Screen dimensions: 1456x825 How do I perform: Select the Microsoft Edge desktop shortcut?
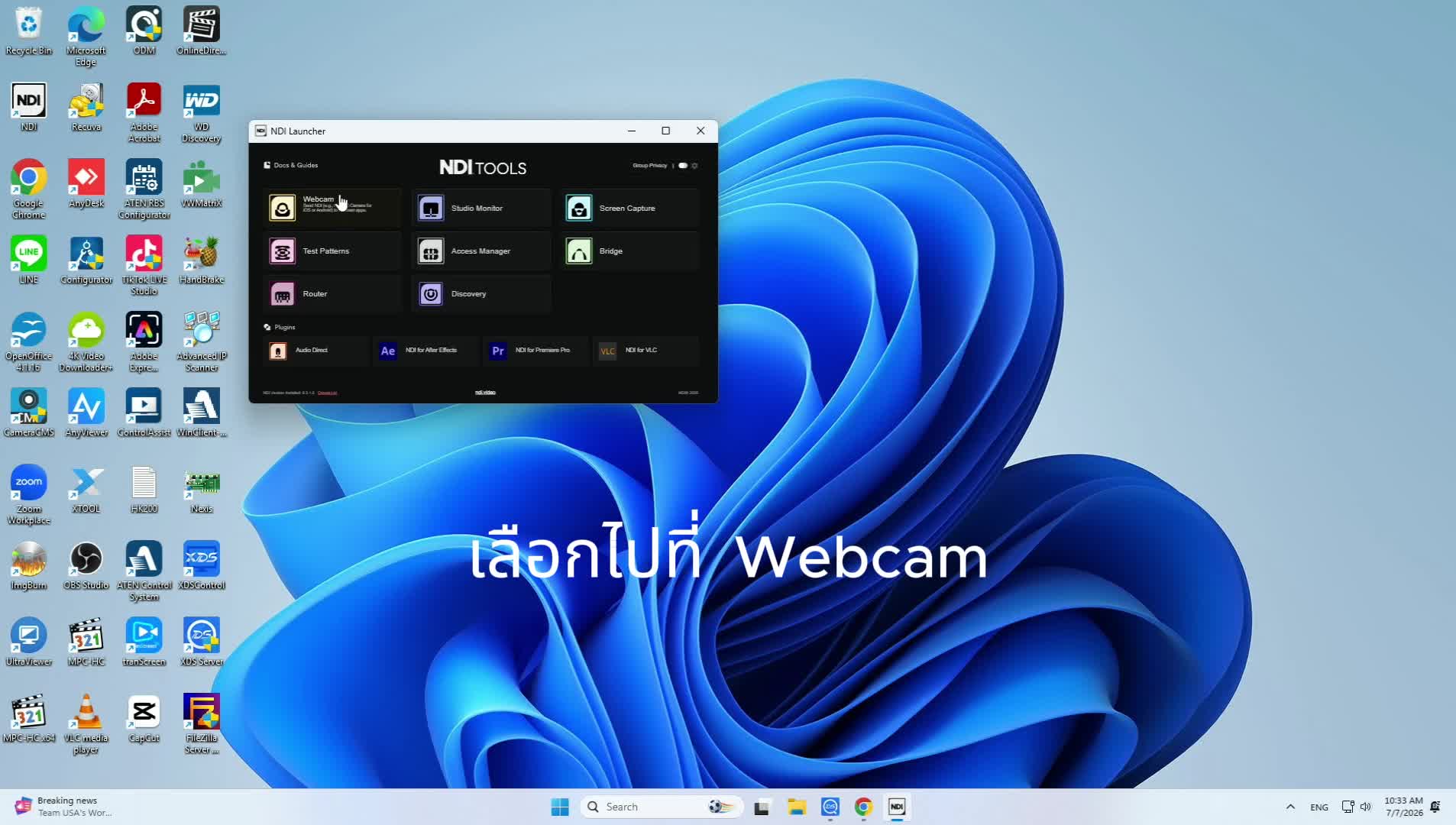pos(86,37)
